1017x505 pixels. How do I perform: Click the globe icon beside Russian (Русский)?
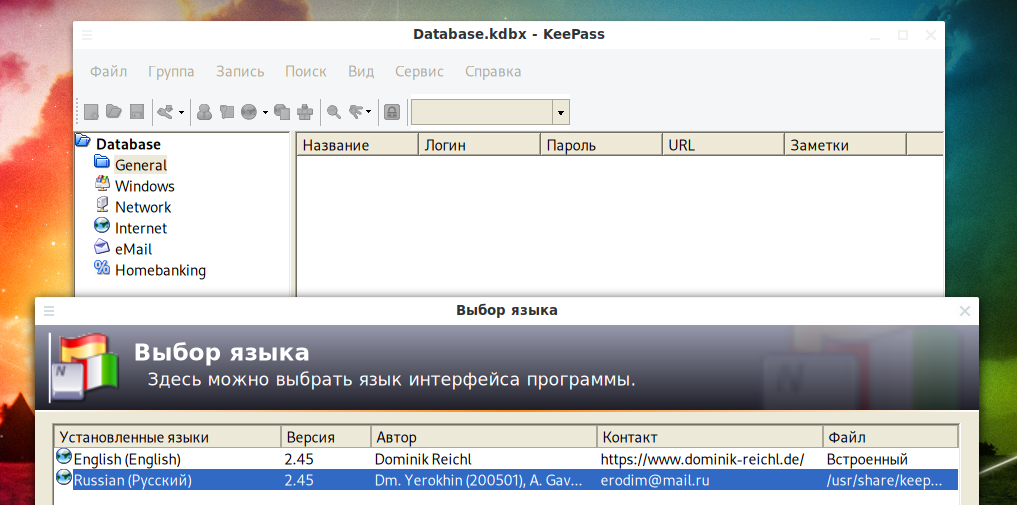(64, 477)
